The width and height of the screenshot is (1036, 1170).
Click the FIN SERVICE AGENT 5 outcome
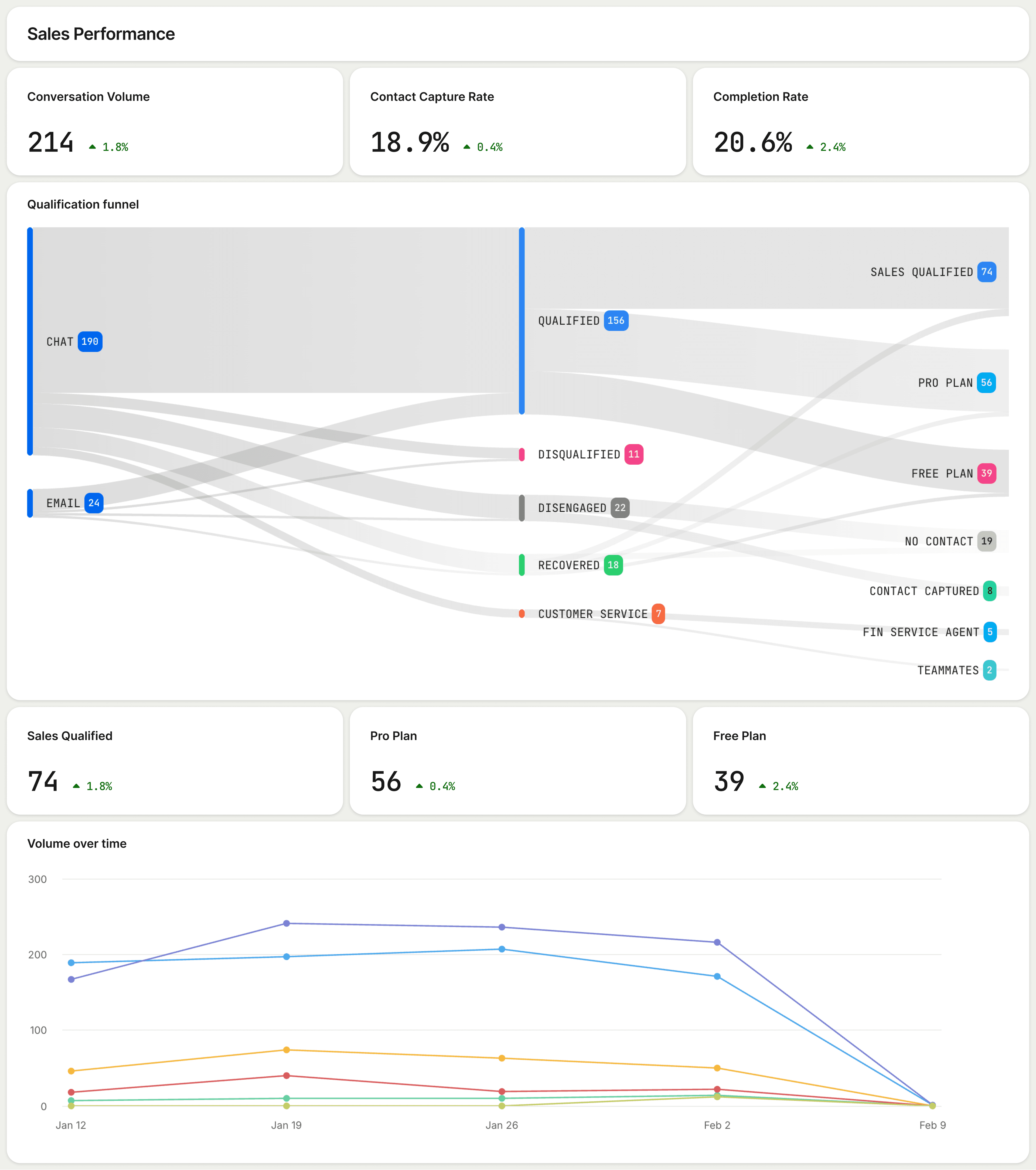[930, 632]
